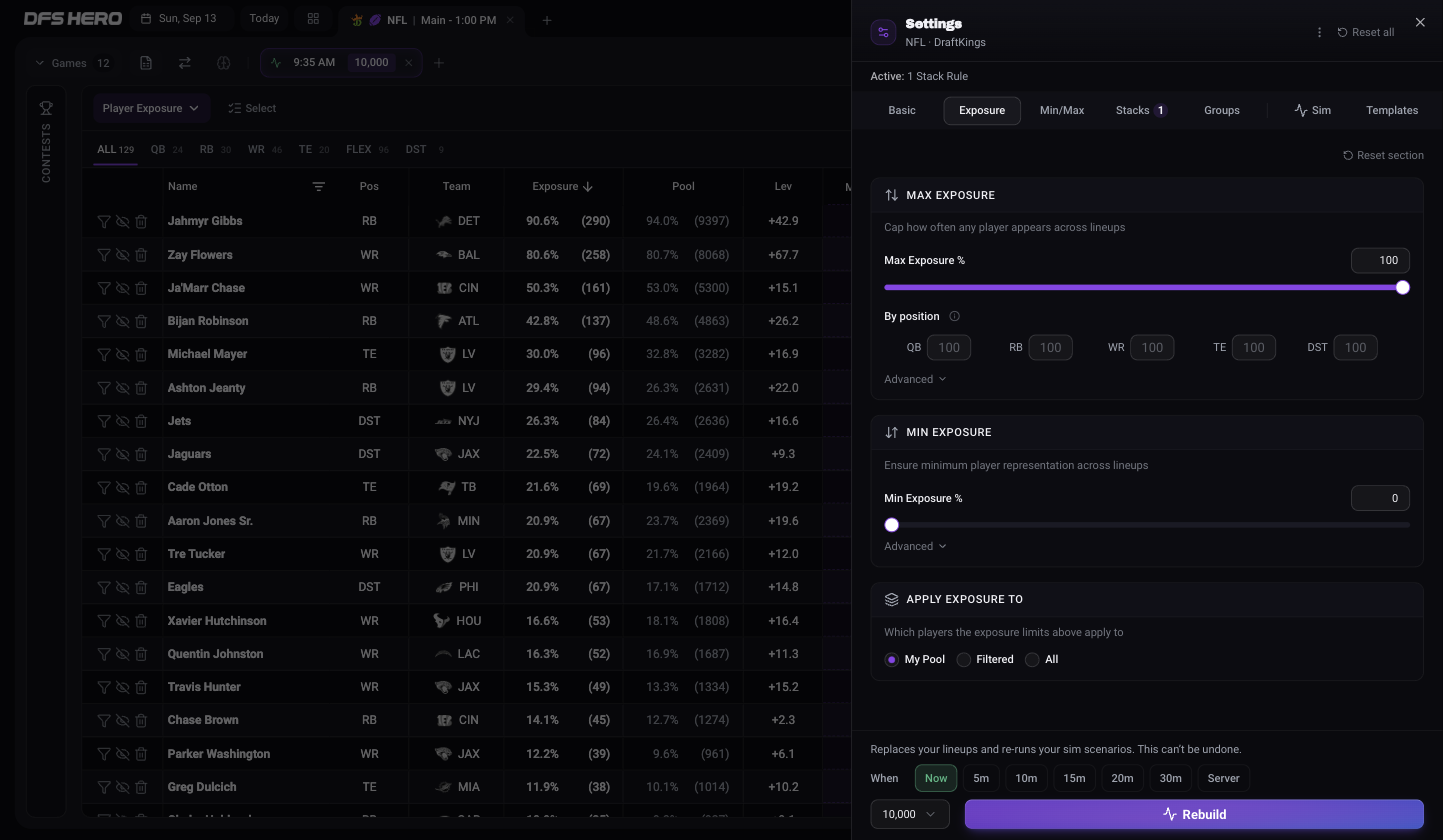
Task: Open the 10,000 lineup count dropdown
Action: (910, 814)
